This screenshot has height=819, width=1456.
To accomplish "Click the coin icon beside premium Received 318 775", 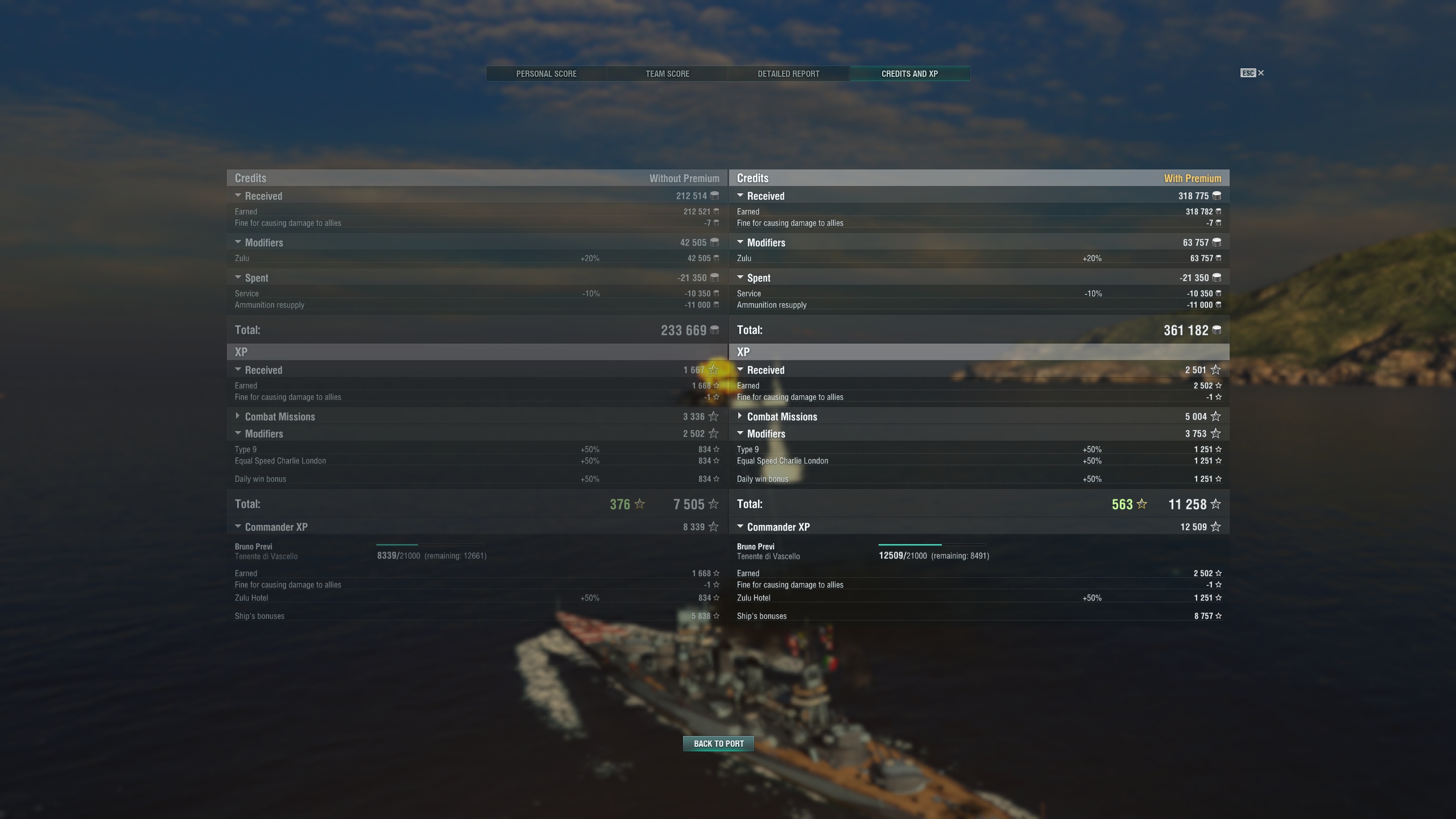I will [x=1217, y=196].
